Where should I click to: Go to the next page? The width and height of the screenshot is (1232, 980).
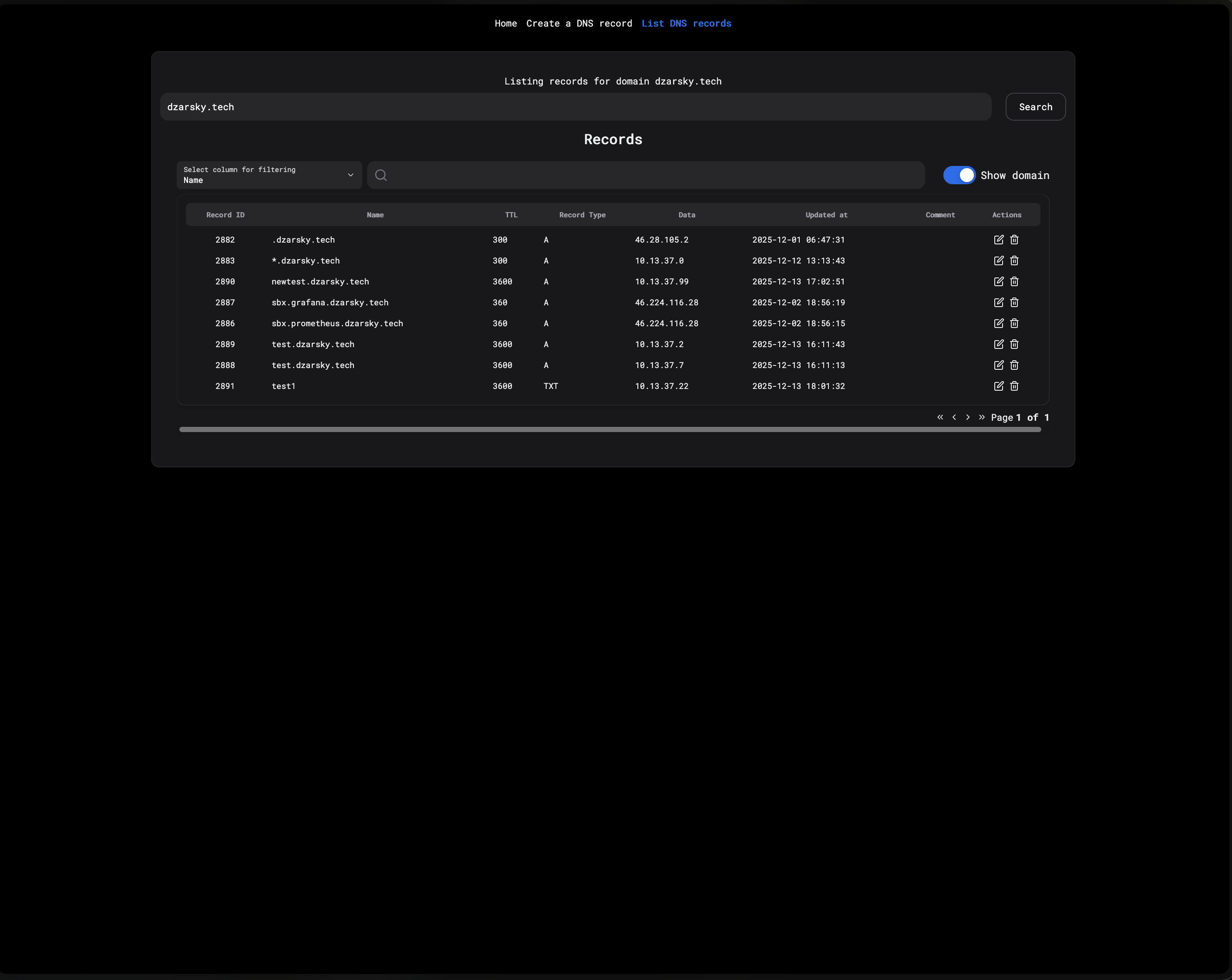pos(968,417)
